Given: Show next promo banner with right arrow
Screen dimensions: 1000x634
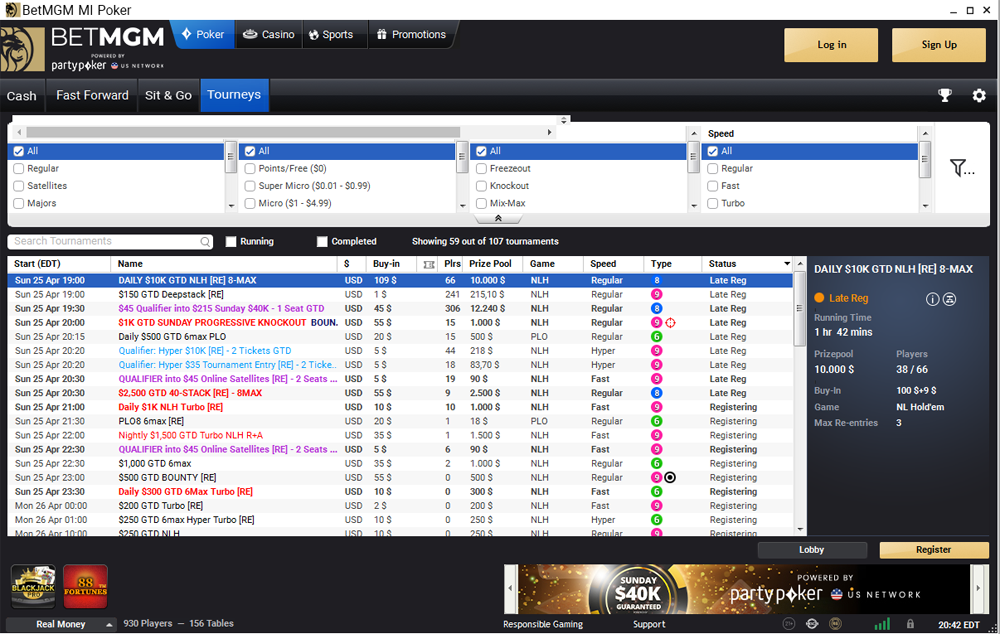Looking at the screenshot, I should 978,588.
